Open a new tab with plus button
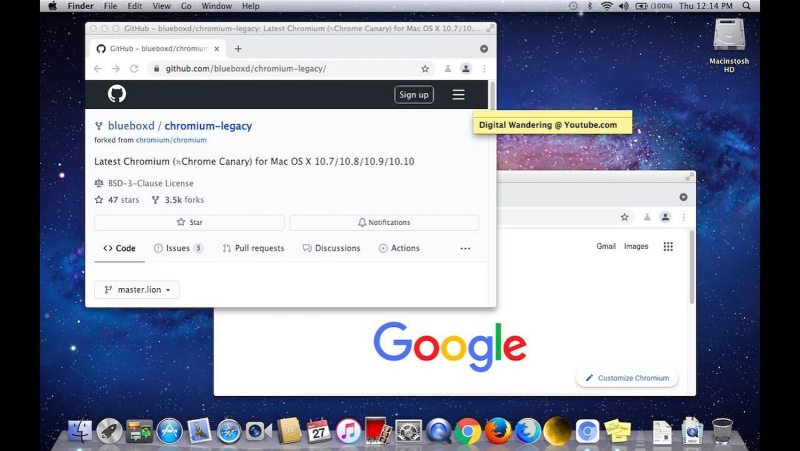 coord(238,48)
